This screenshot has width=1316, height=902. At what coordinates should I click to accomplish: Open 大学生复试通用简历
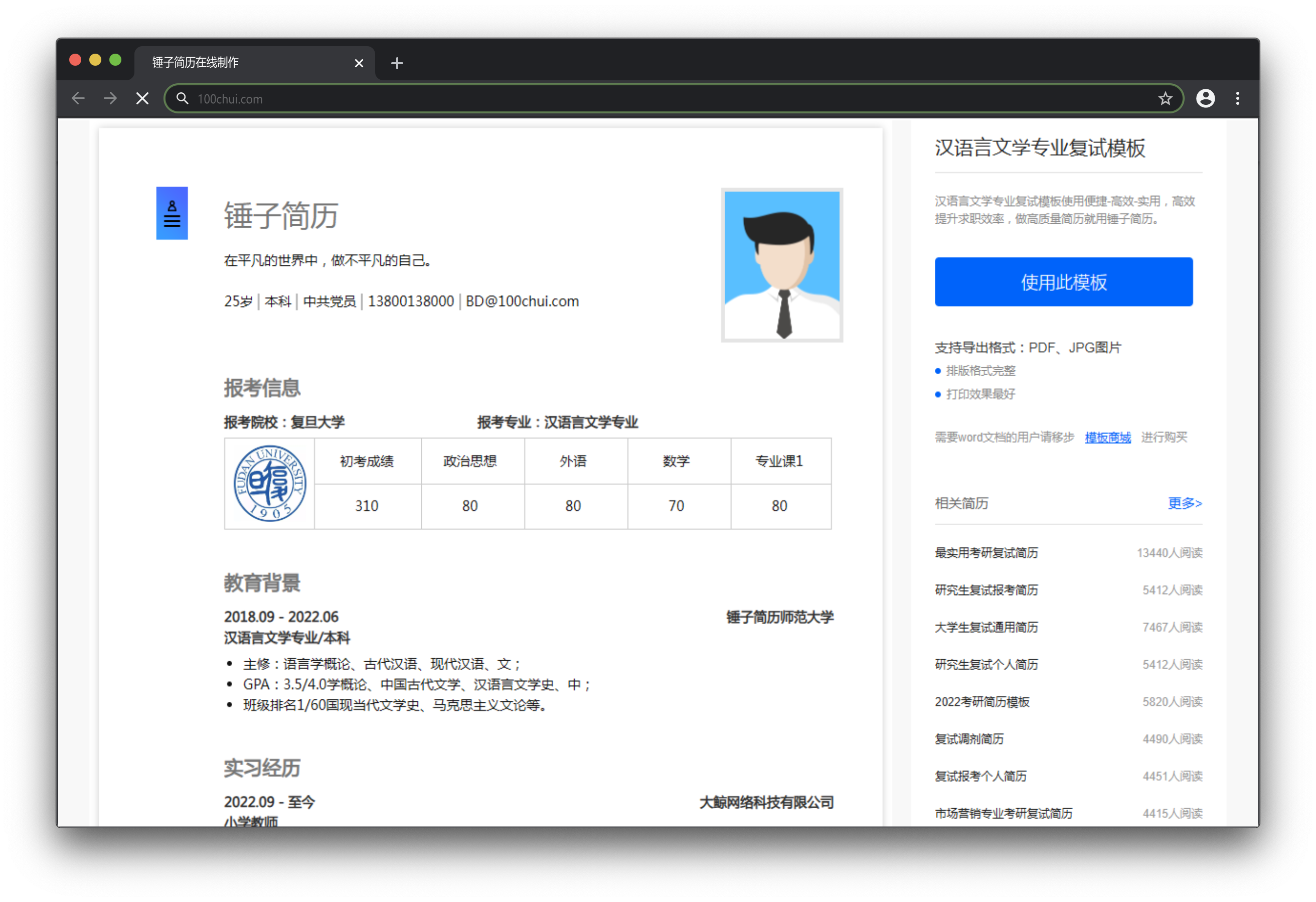click(986, 627)
